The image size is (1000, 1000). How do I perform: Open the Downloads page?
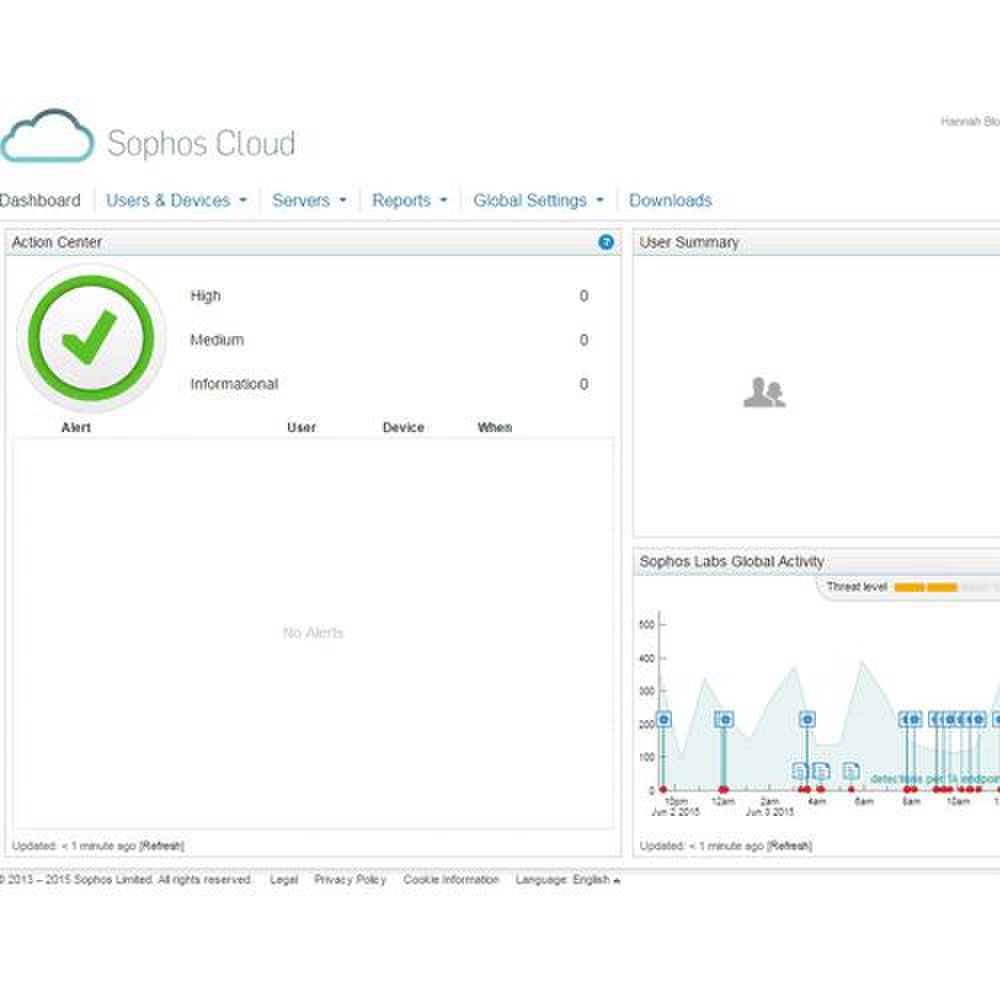click(x=670, y=200)
